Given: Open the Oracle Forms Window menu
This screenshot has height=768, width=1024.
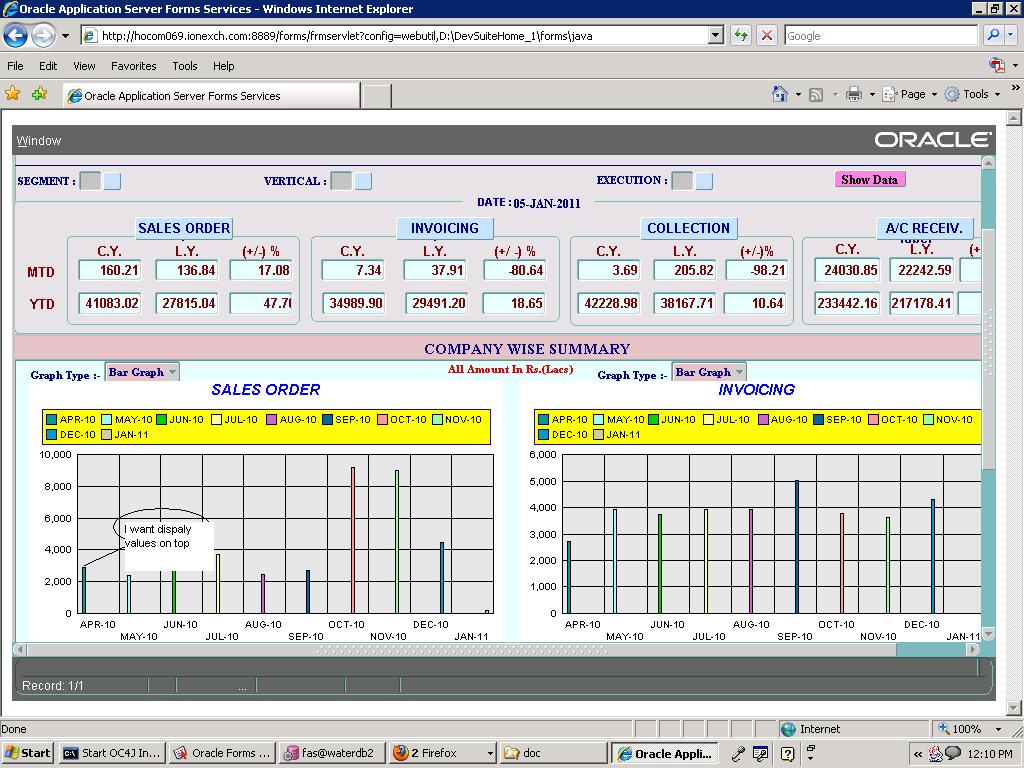Looking at the screenshot, I should point(39,140).
